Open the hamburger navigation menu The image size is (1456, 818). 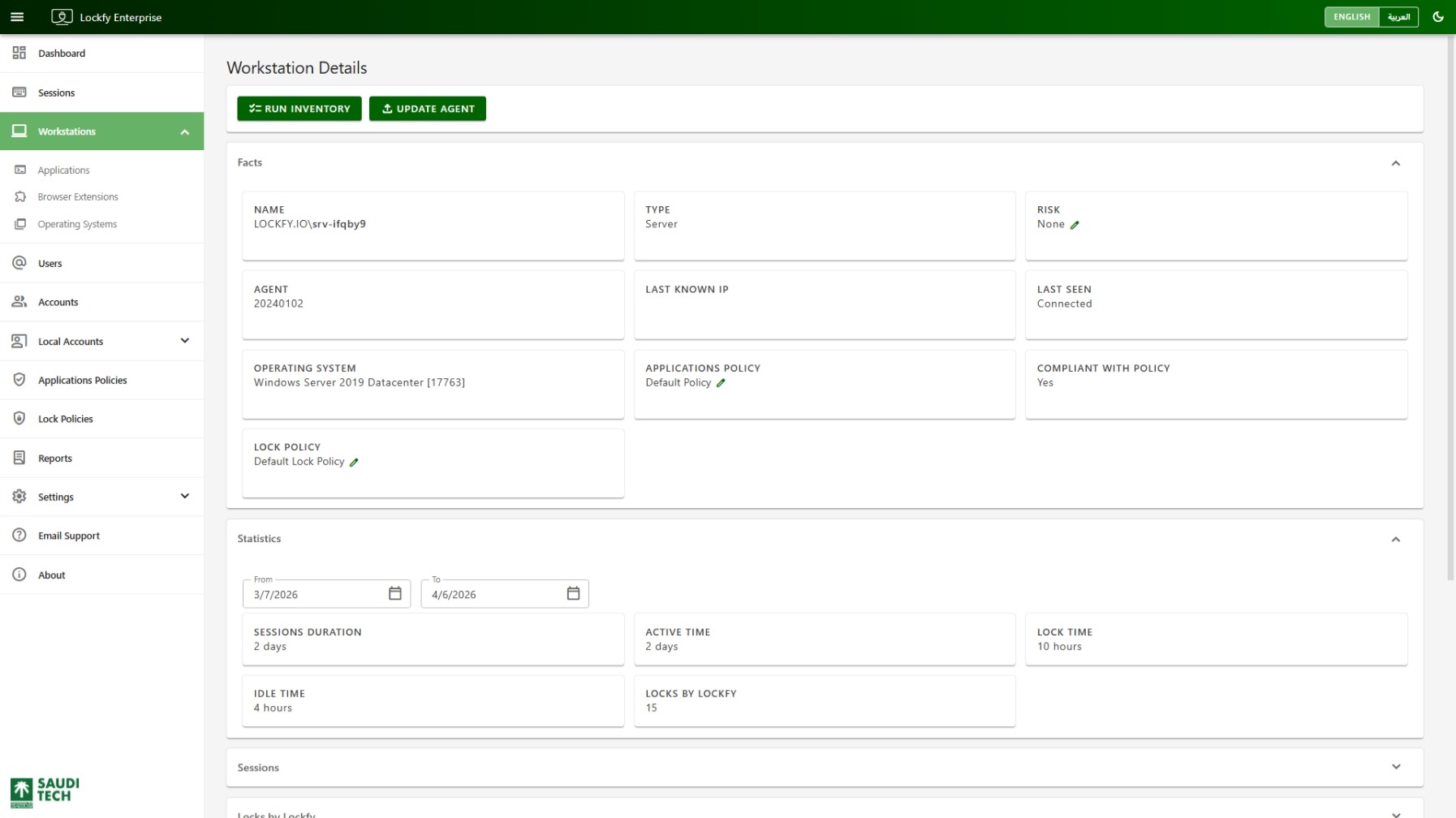coord(17,17)
